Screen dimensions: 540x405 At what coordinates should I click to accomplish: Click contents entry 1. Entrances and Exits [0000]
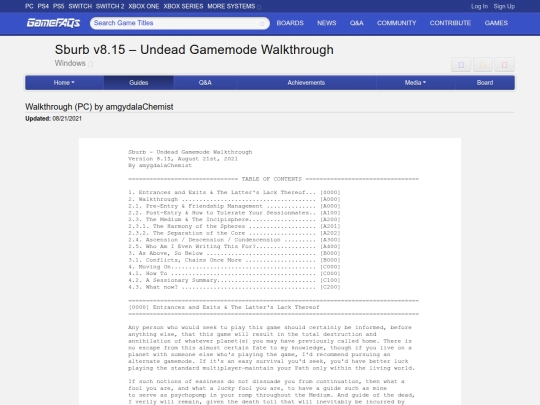coord(234,193)
